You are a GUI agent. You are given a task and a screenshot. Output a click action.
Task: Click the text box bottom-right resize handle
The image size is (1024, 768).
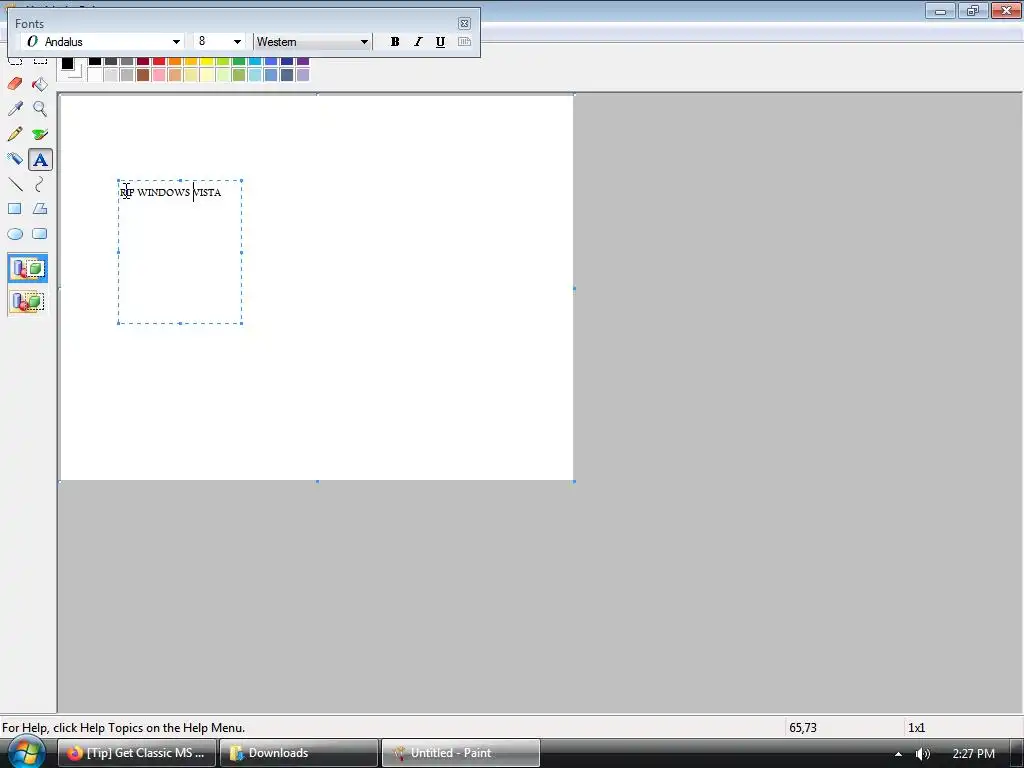(242, 323)
